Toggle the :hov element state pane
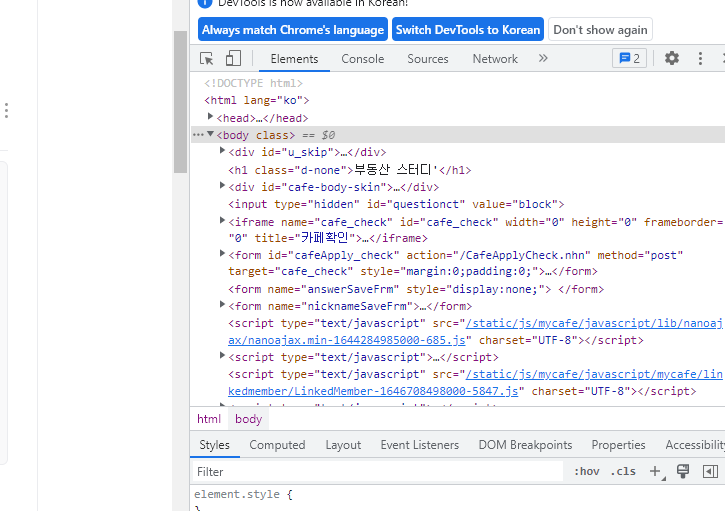This screenshot has height=511, width=725. (x=587, y=471)
